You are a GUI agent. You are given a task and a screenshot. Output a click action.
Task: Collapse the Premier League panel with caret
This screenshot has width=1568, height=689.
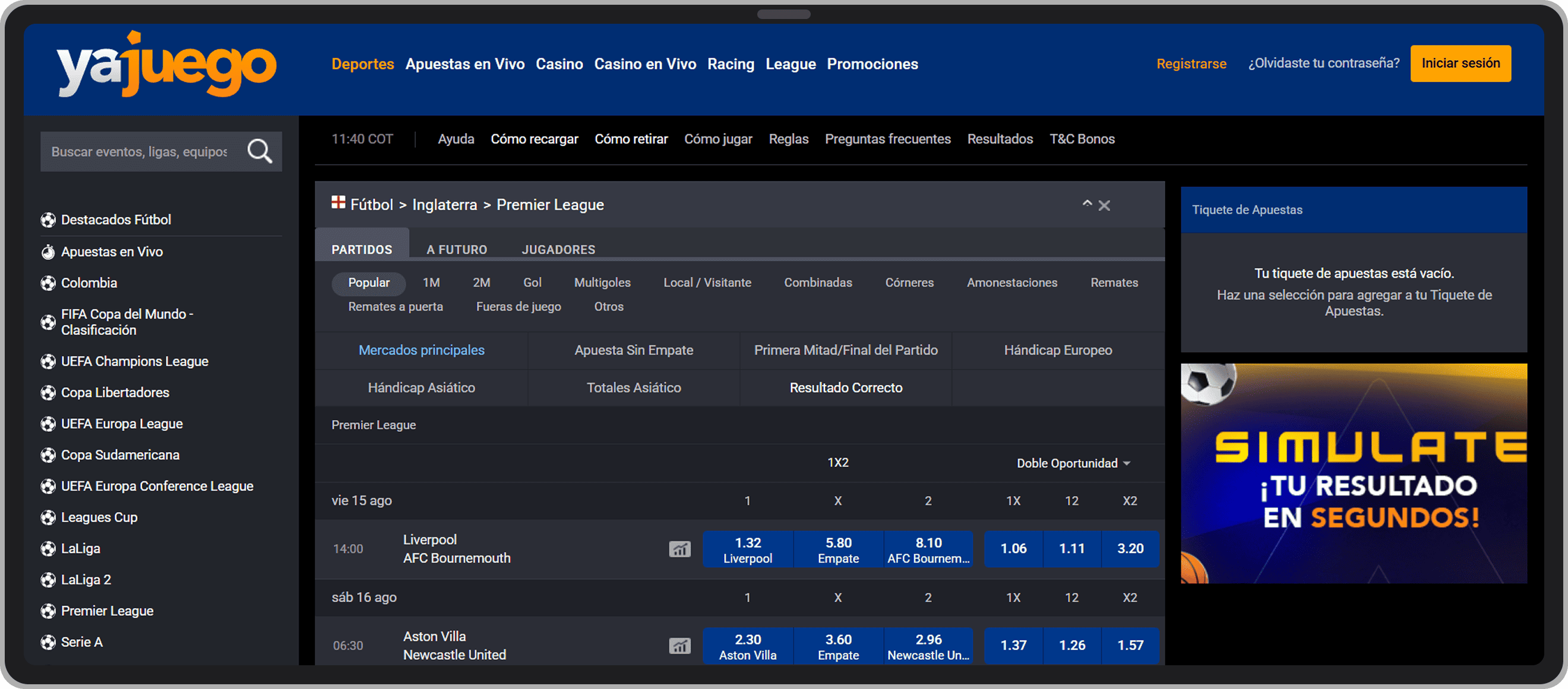tap(1086, 204)
